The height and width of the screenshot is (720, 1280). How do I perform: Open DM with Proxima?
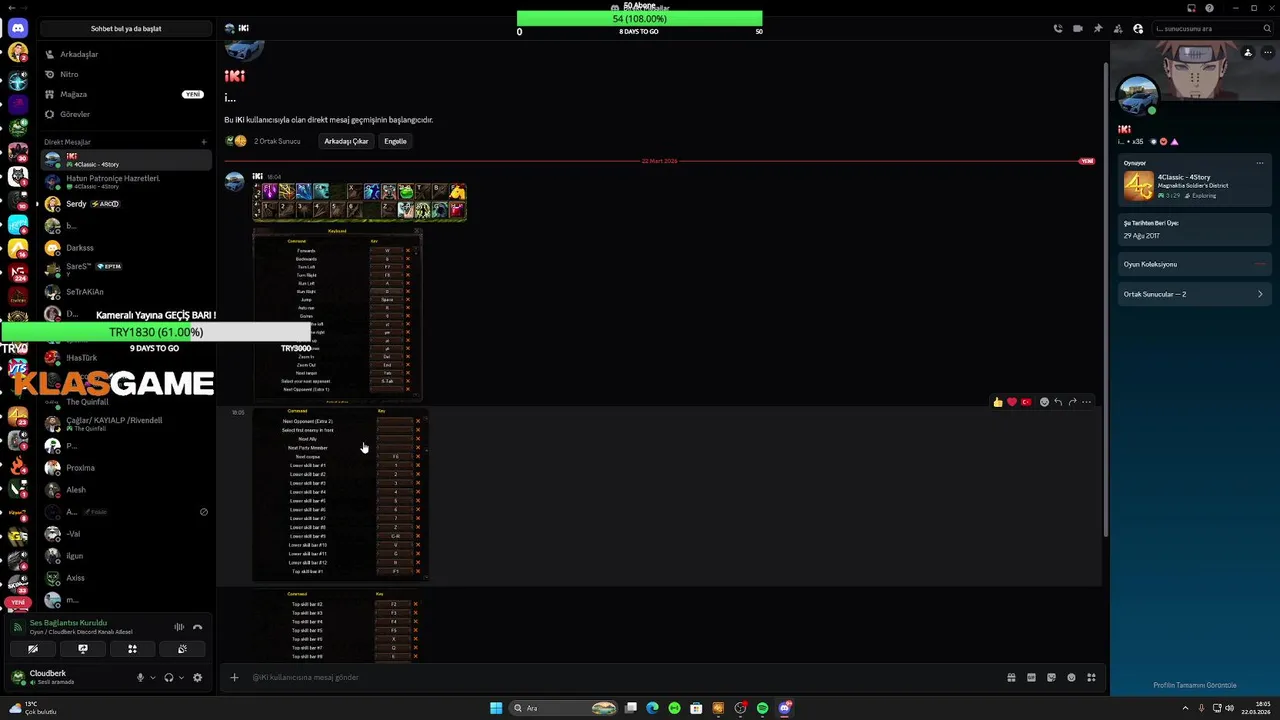(126, 468)
